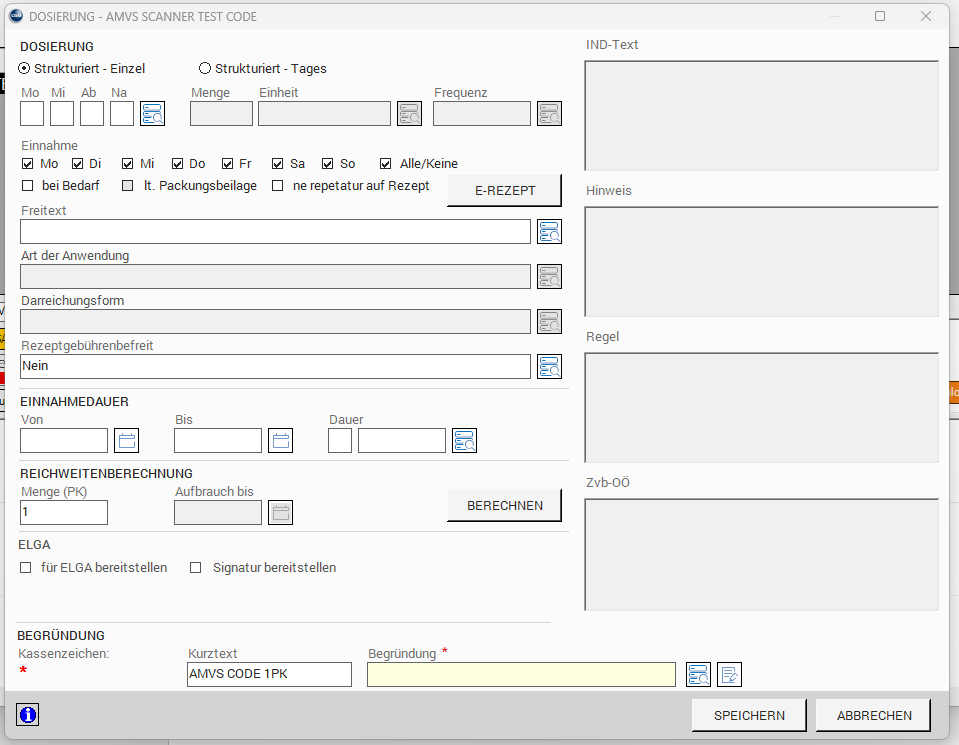The width and height of the screenshot is (959, 745).
Task: Open dosage lookup icon next to Na field
Action: point(152,114)
